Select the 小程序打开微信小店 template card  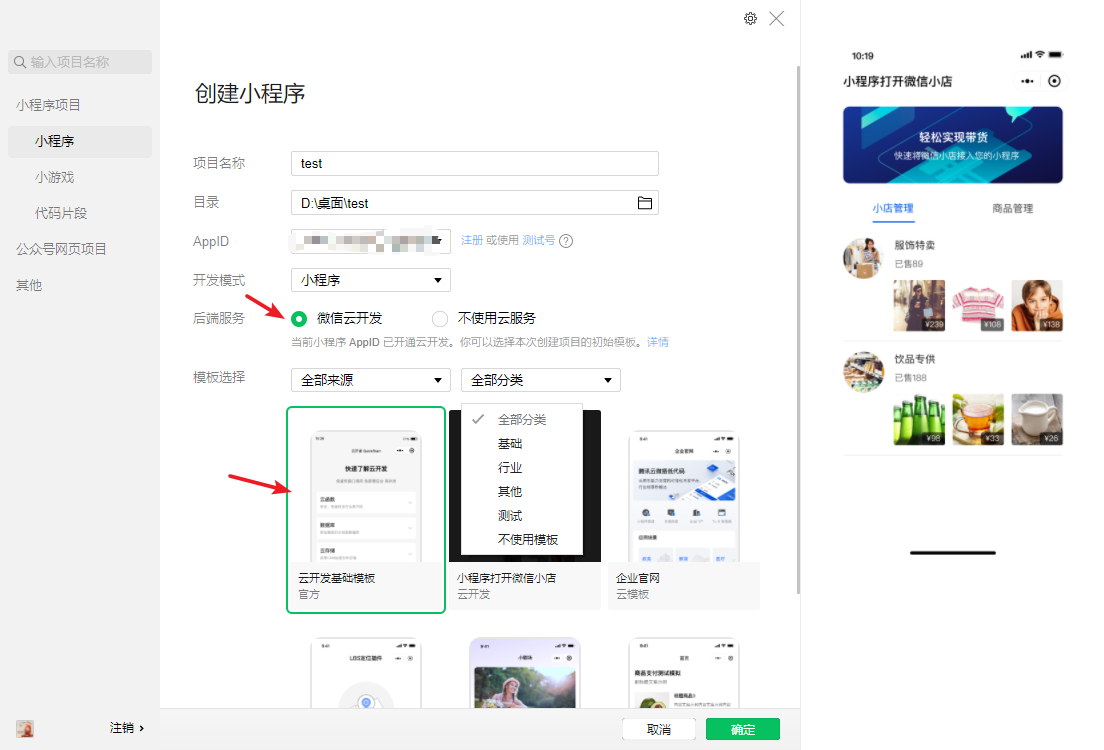(x=525, y=510)
